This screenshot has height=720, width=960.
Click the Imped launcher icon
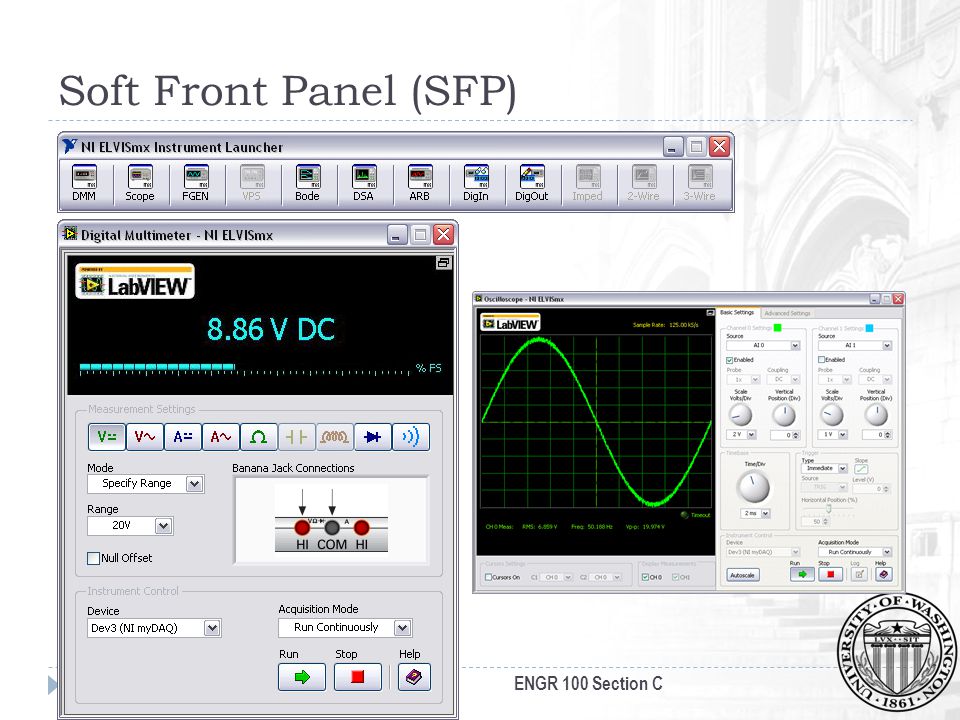(x=587, y=183)
